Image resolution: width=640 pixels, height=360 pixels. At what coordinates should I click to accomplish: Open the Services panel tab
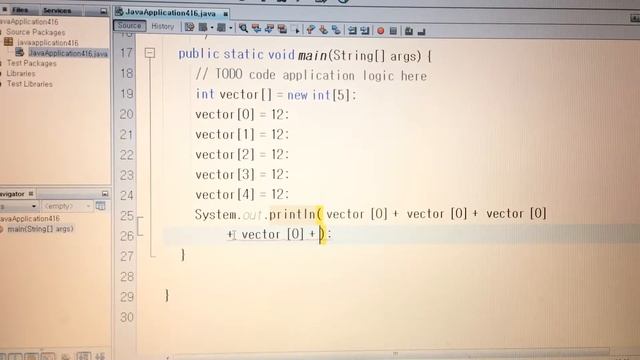[x=57, y=10]
